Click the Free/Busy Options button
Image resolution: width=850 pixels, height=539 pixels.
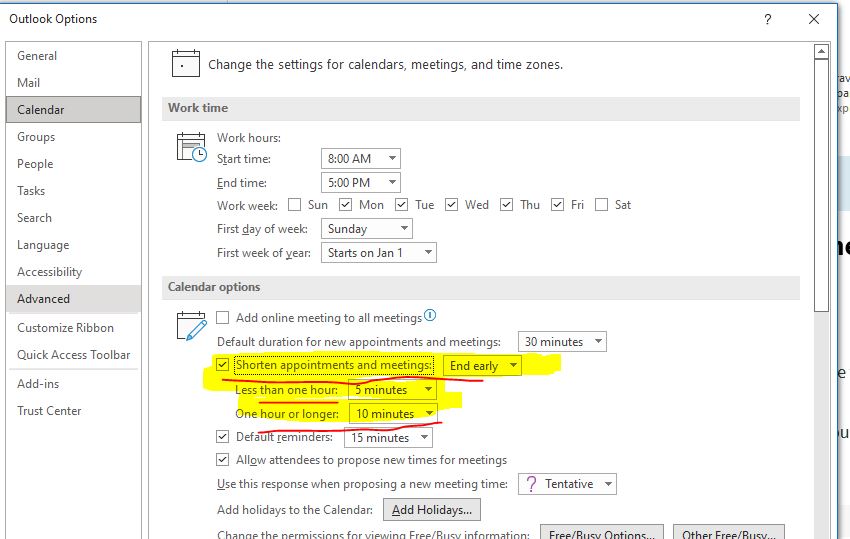pyautogui.click(x=602, y=534)
